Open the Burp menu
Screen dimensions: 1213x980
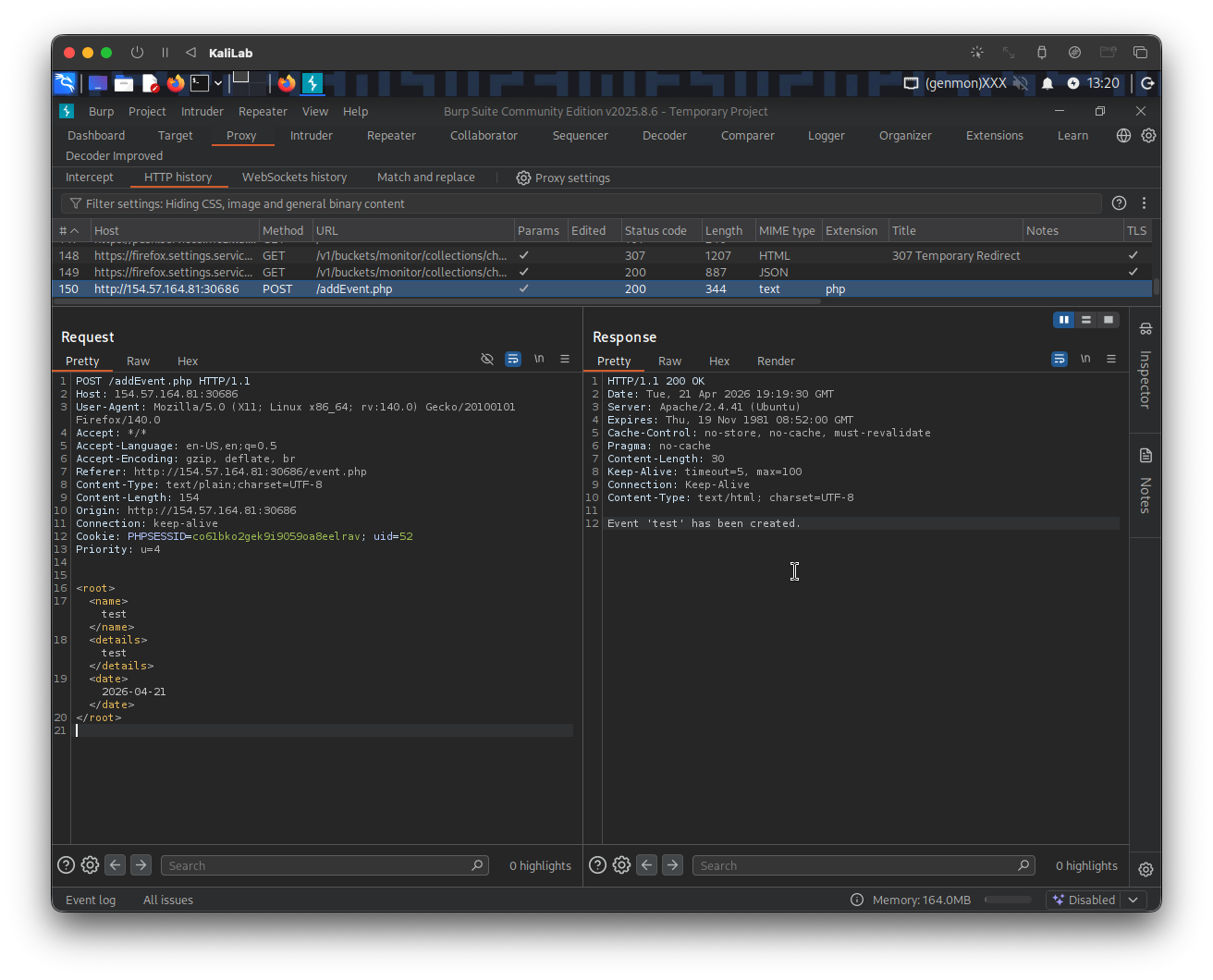[102, 112]
